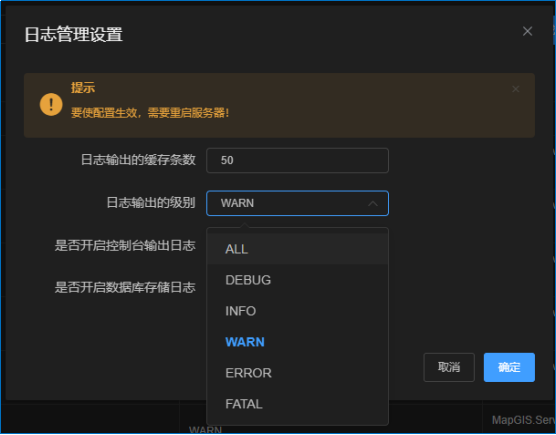Click the orange warning exclamation icon
Screen dimensions: 556x435
[x=51, y=104]
